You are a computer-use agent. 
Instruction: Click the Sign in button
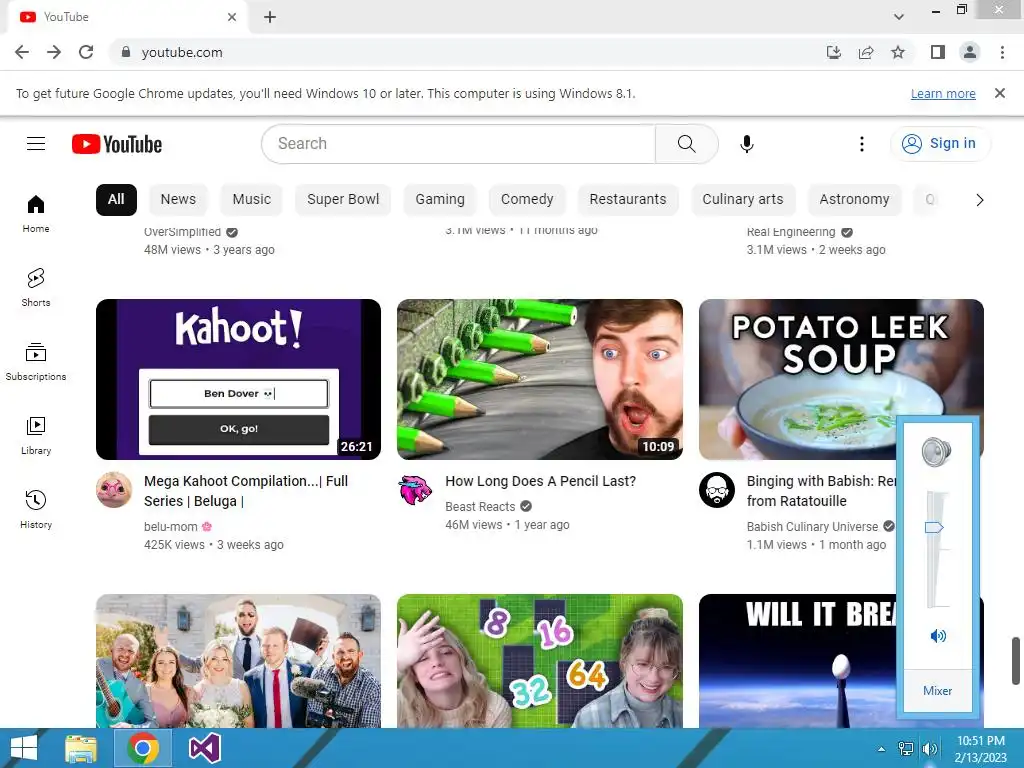[x=940, y=144]
